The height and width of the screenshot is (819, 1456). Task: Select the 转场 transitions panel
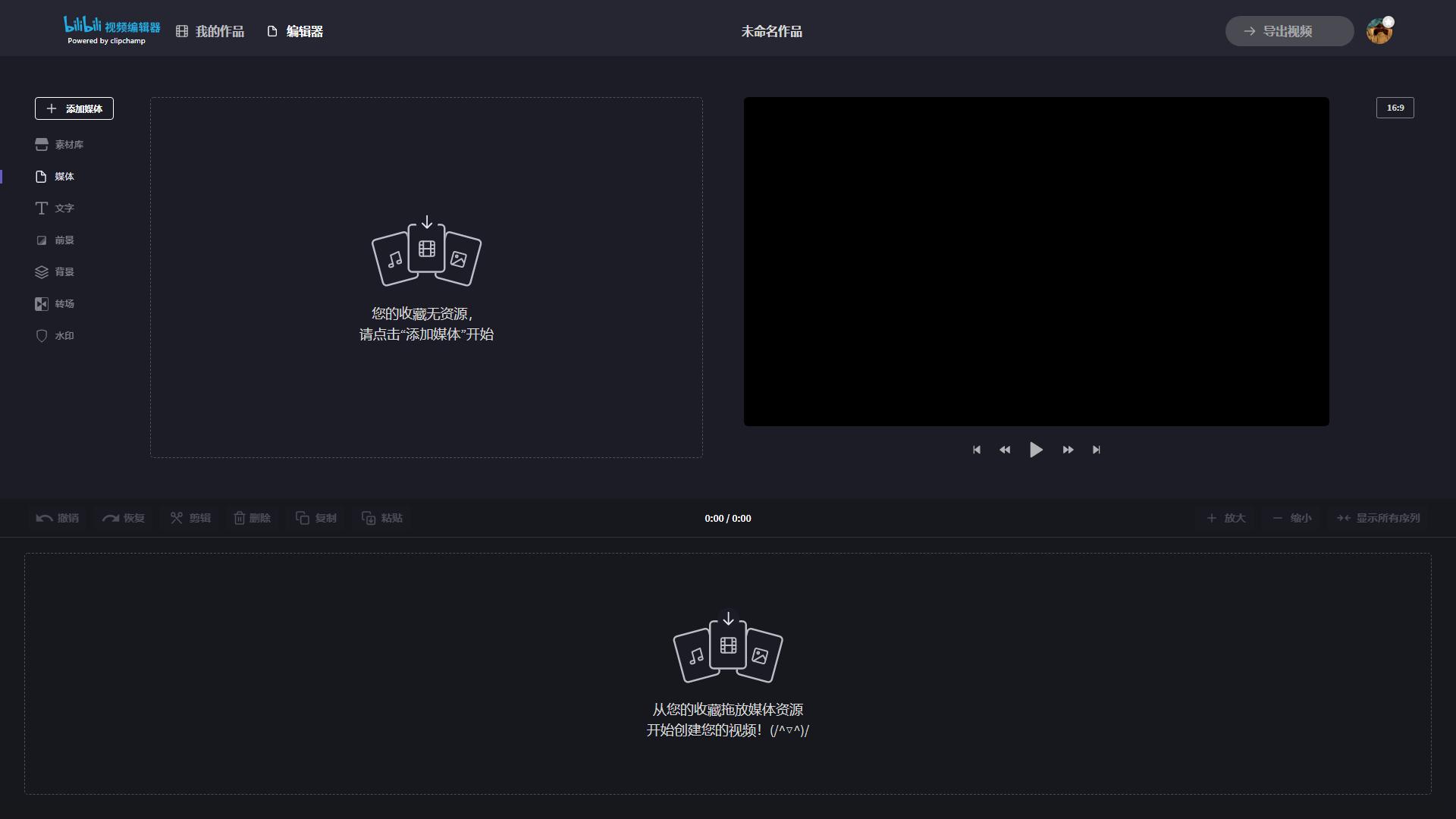(x=55, y=304)
